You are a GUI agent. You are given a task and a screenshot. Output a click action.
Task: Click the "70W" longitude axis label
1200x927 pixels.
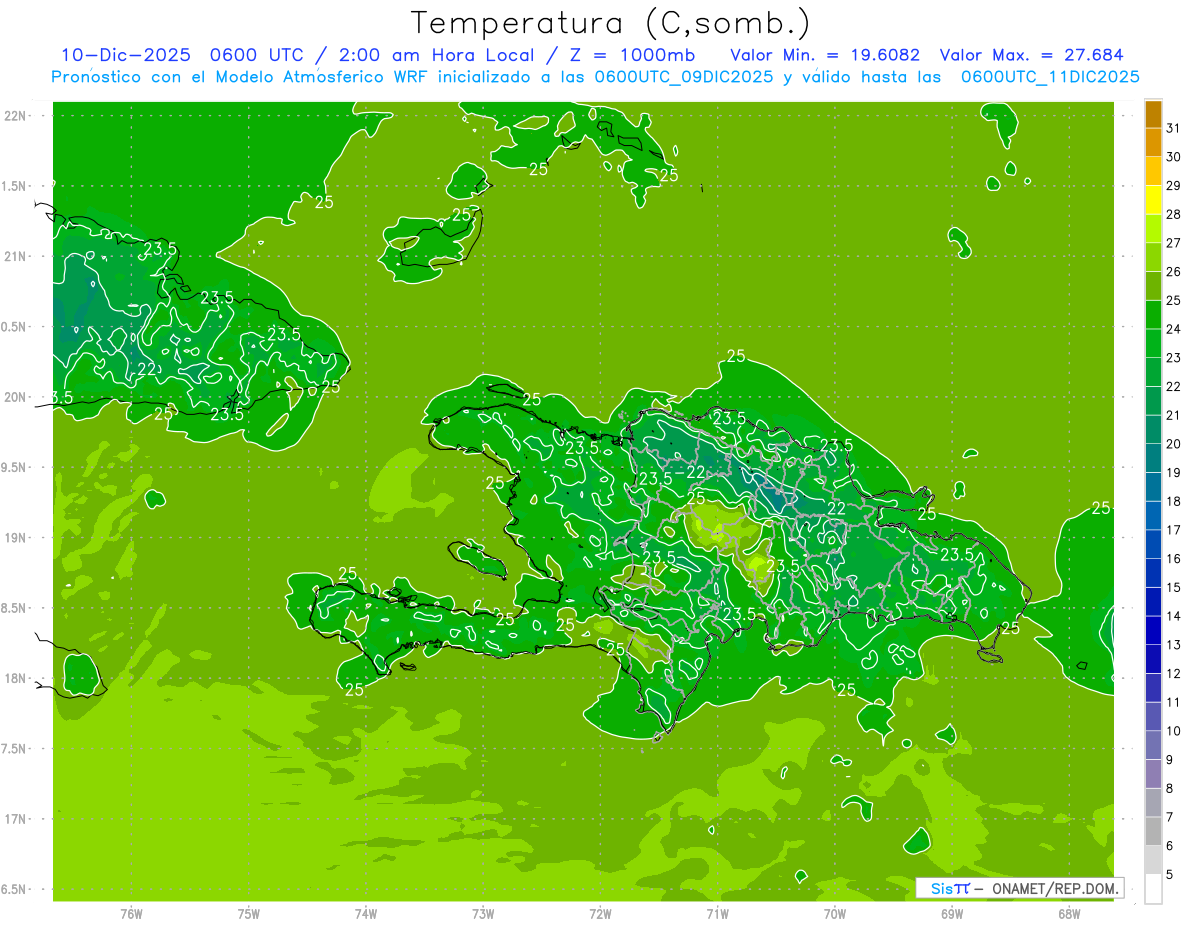point(835,914)
